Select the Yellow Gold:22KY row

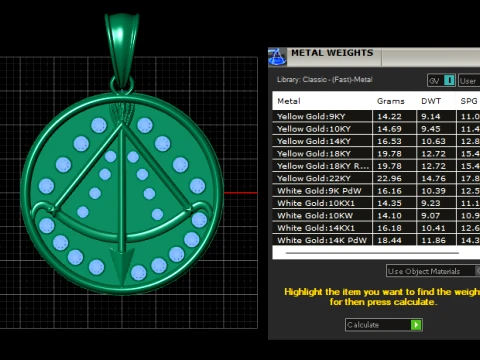pos(376,178)
